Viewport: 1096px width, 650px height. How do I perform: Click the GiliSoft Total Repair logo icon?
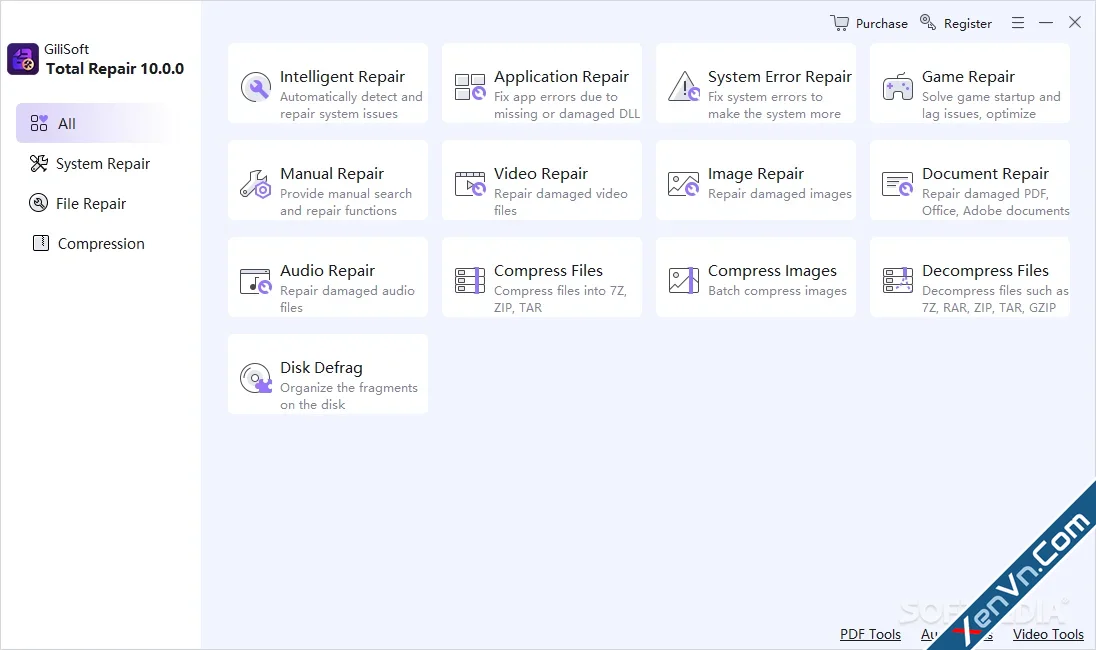(x=23, y=59)
